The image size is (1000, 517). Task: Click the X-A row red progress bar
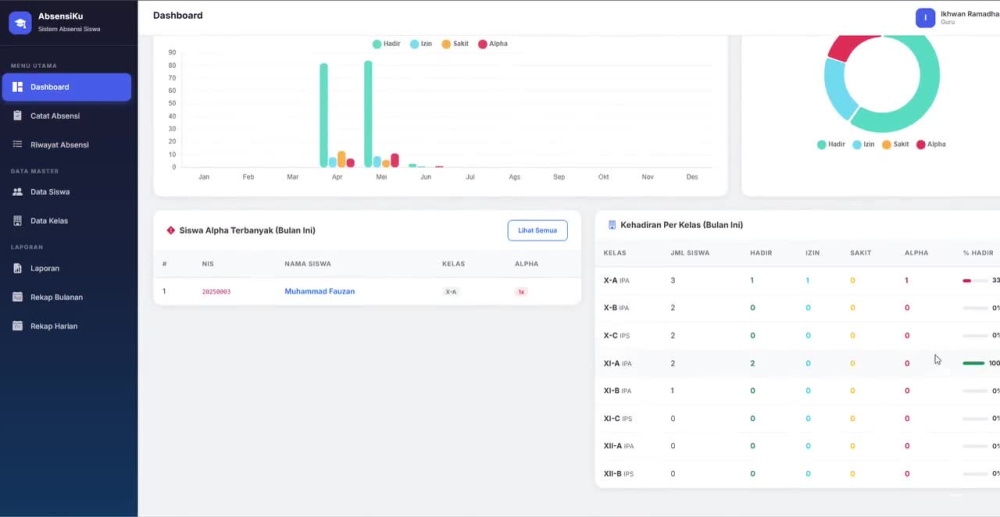tap(975, 280)
